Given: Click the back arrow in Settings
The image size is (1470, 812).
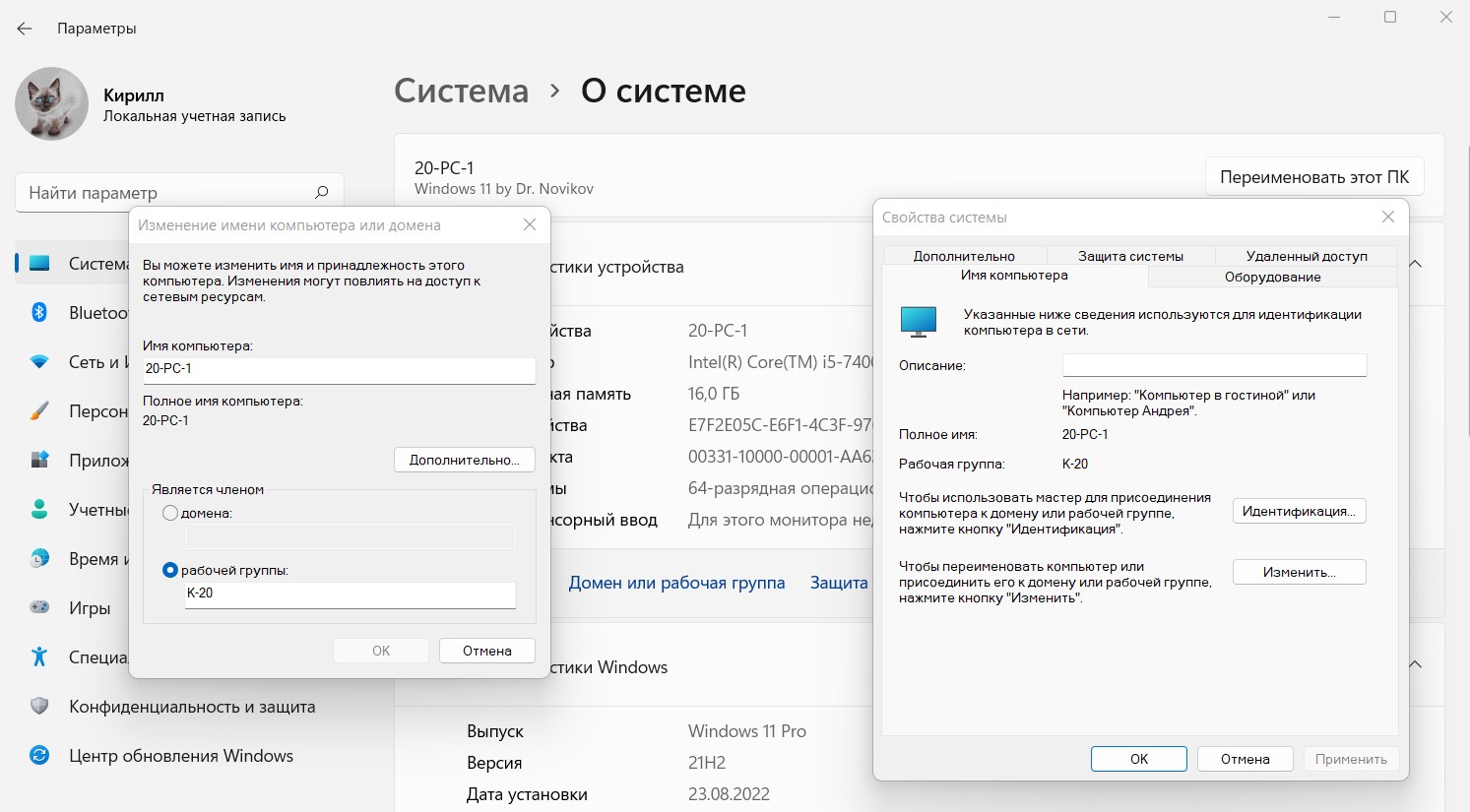Looking at the screenshot, I should point(25,29).
